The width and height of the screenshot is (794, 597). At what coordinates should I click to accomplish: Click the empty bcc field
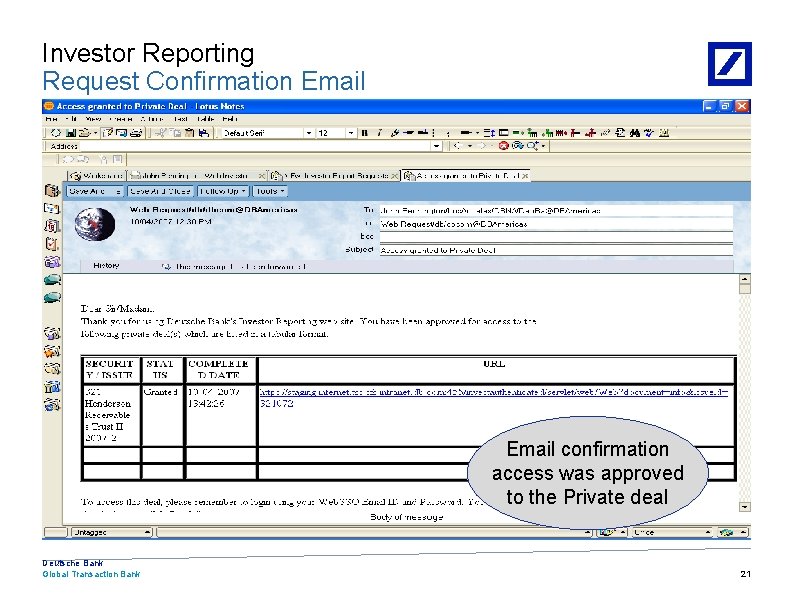pos(556,237)
